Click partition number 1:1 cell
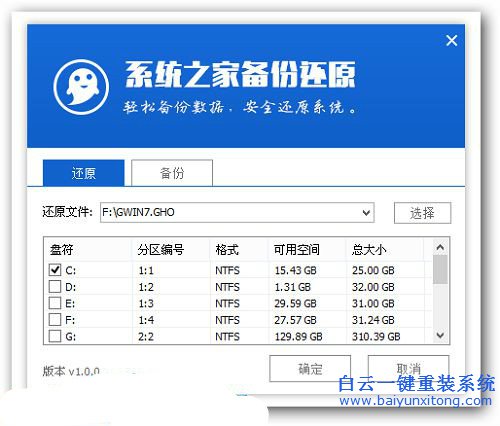This screenshot has width=500, height=426. coord(146,270)
